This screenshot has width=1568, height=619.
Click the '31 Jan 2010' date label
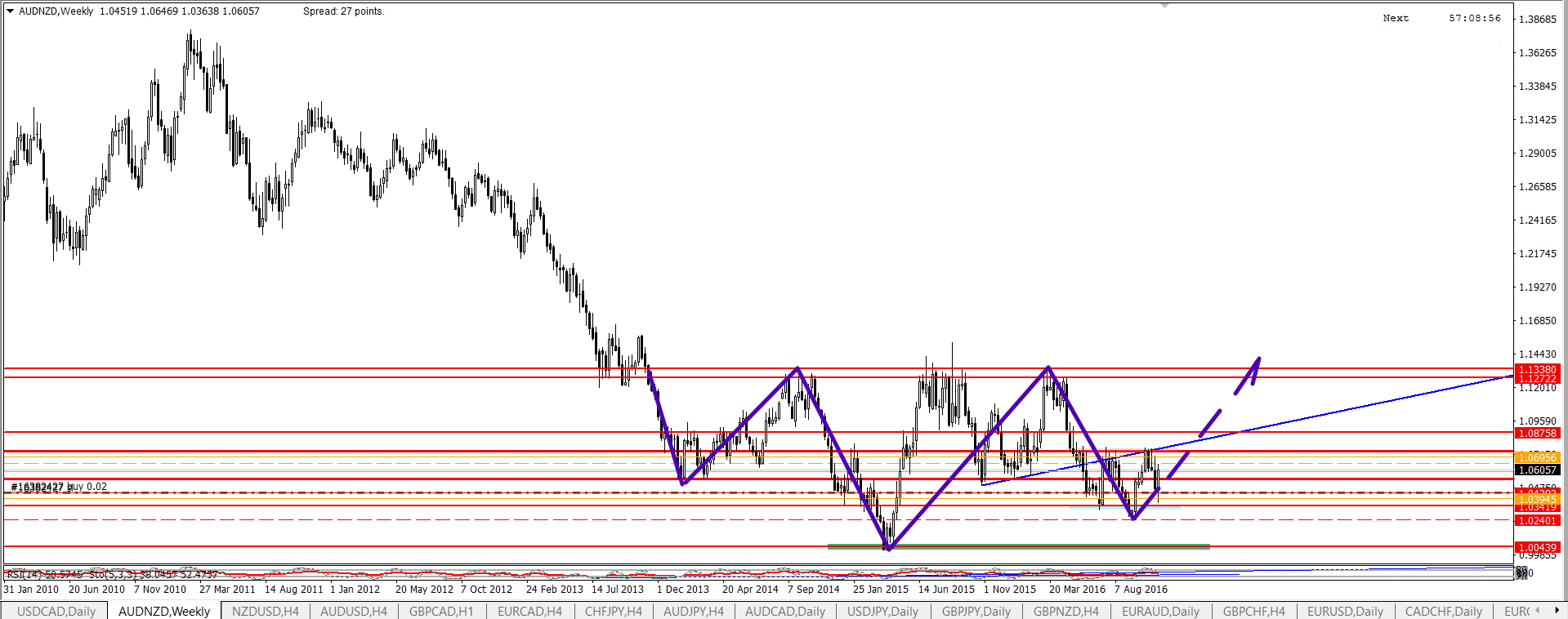(x=31, y=589)
